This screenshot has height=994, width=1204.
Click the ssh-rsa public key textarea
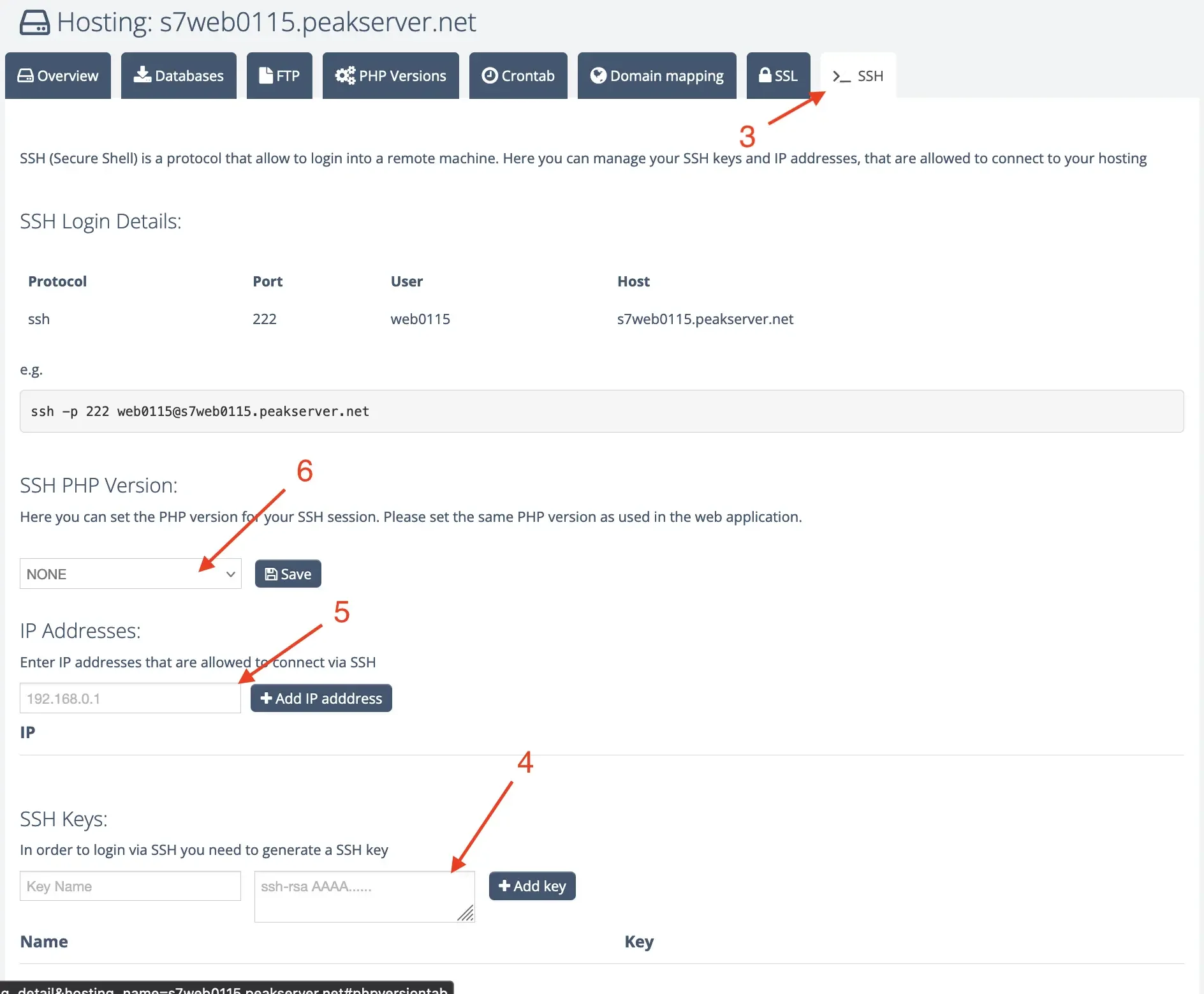click(x=357, y=893)
